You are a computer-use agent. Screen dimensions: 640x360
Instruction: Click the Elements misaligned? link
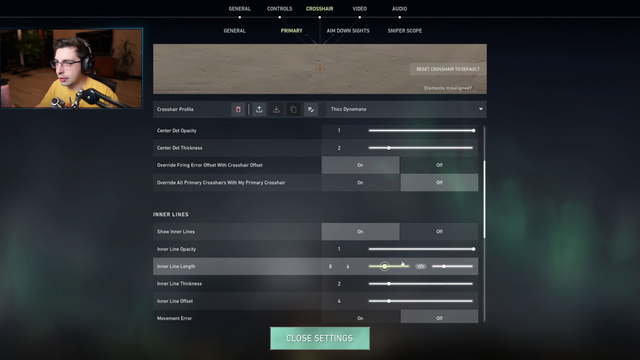pos(448,88)
